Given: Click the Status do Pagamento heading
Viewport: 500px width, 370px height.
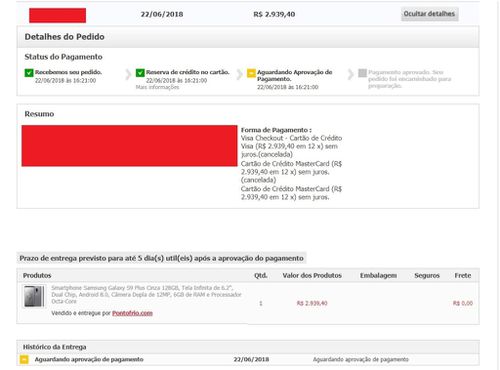Looking at the screenshot, I should click(63, 57).
